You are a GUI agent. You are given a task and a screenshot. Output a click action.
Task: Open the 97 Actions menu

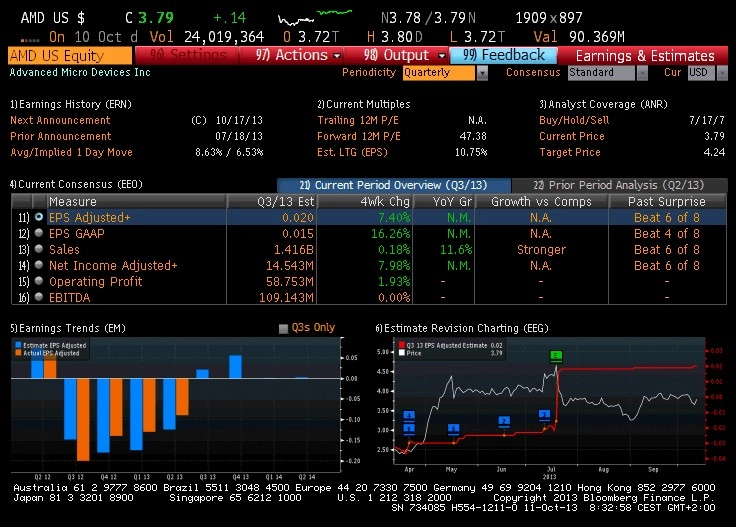pyautogui.click(x=291, y=55)
